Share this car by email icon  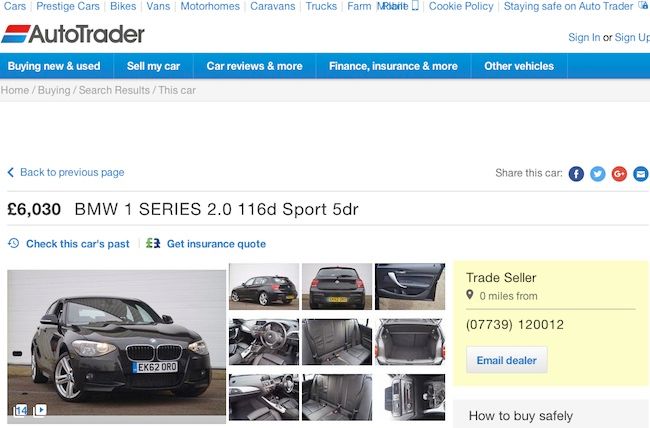pyautogui.click(x=640, y=174)
